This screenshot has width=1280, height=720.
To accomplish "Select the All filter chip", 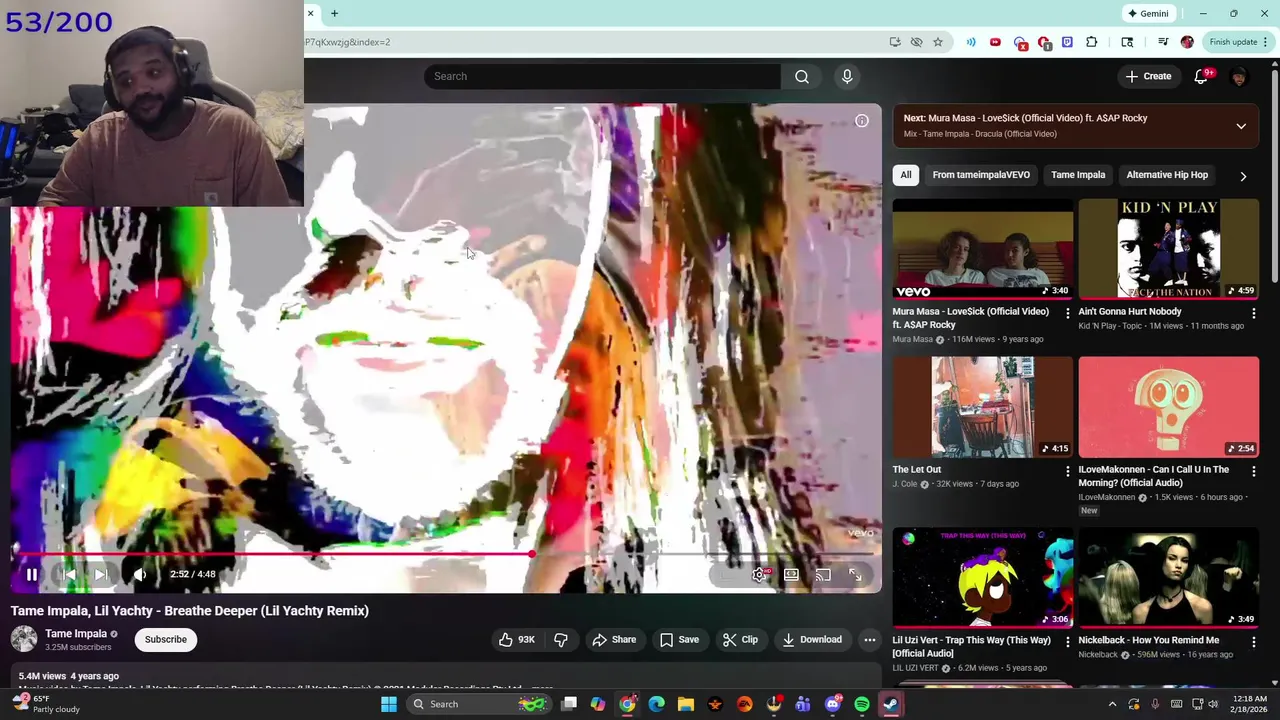I will tap(906, 175).
